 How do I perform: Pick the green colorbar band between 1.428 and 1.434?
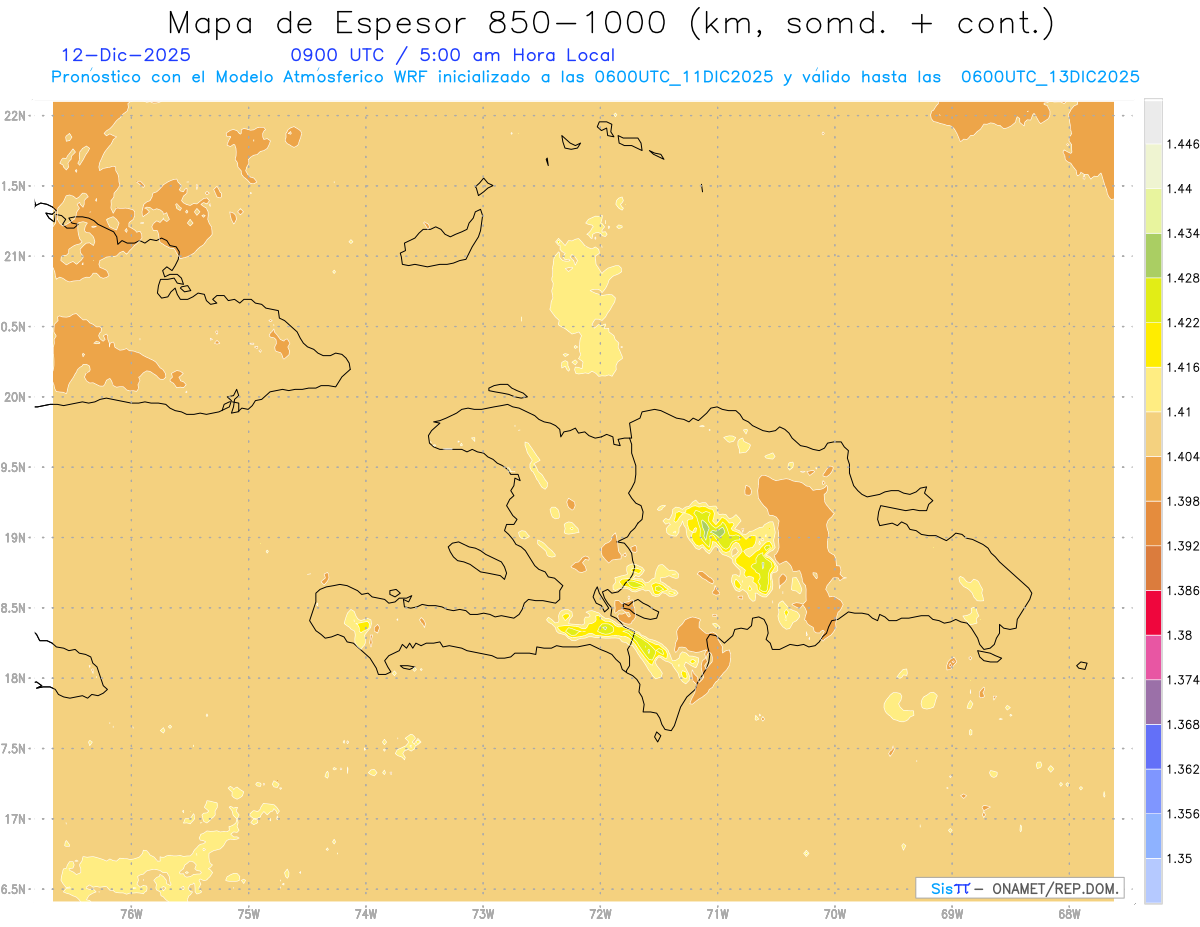[x=1153, y=255]
